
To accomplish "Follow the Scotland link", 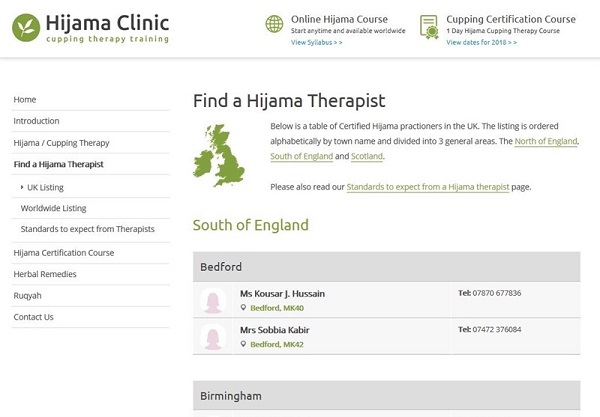I will pyautogui.click(x=367, y=157).
